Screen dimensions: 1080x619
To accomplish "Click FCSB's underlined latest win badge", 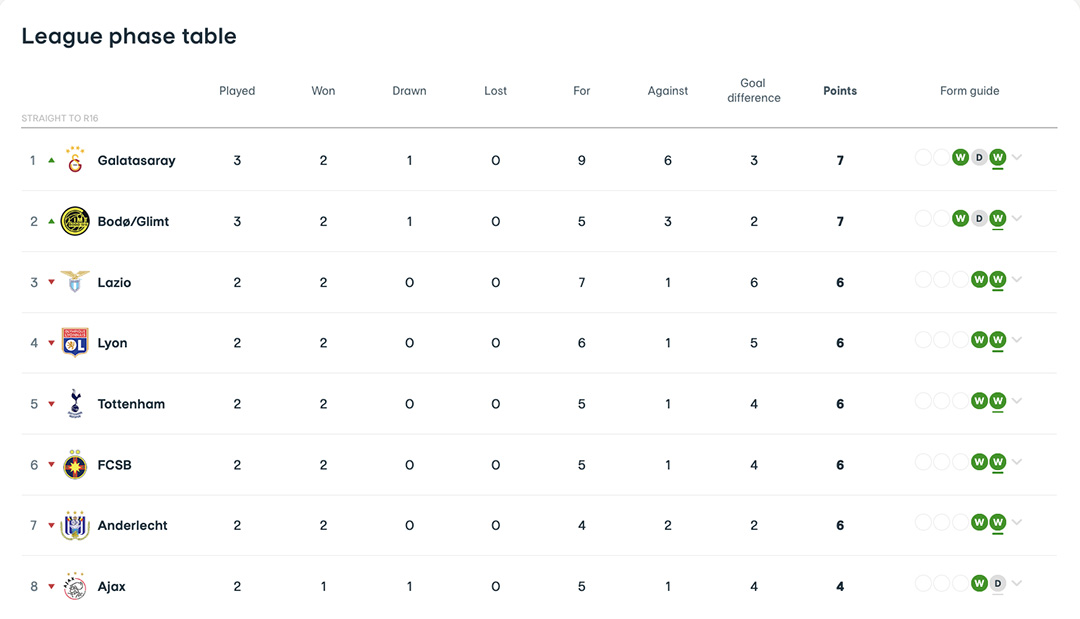I will pos(997,462).
